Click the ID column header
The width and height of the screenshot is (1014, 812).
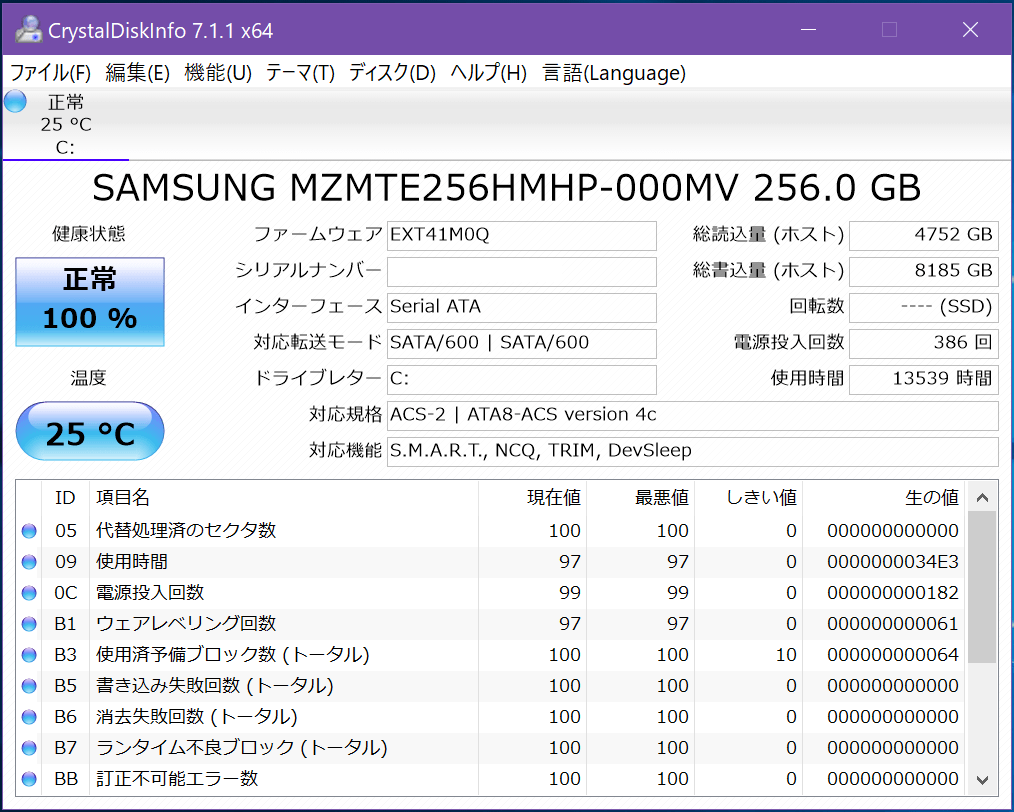pos(65,498)
